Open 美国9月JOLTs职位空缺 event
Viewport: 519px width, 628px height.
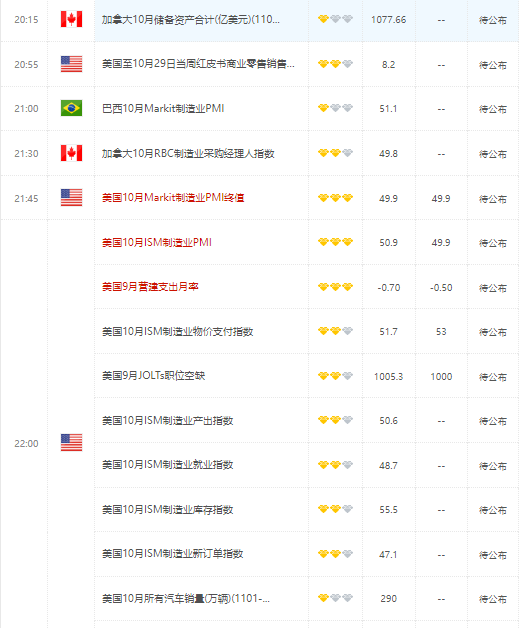point(153,376)
